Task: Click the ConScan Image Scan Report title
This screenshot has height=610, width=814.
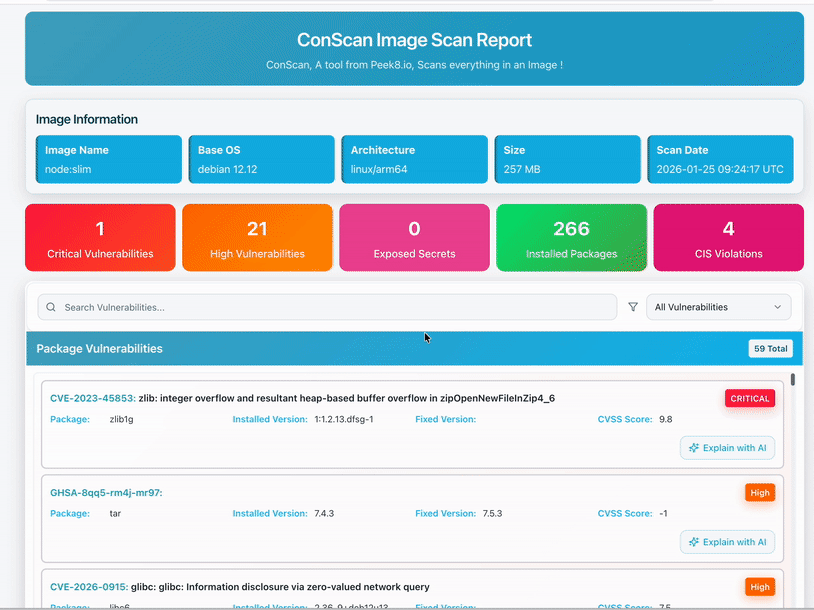Action: pyautogui.click(x=414, y=40)
